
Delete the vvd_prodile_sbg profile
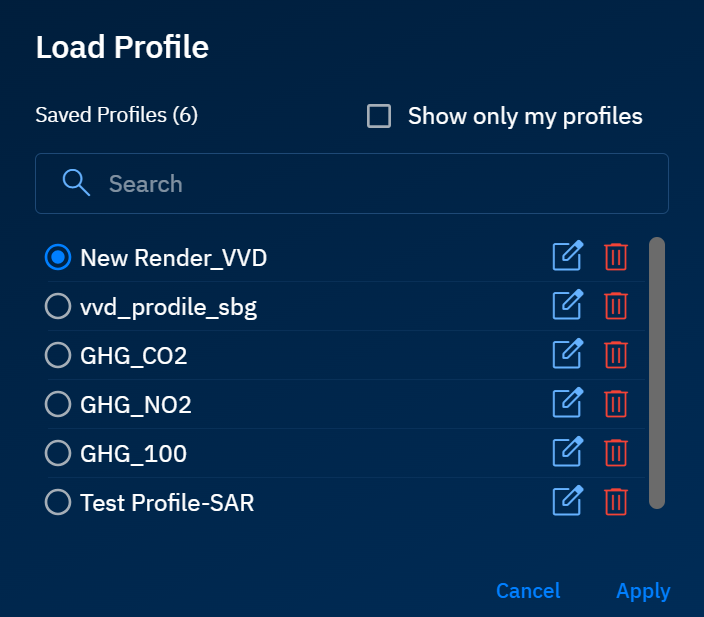point(616,305)
